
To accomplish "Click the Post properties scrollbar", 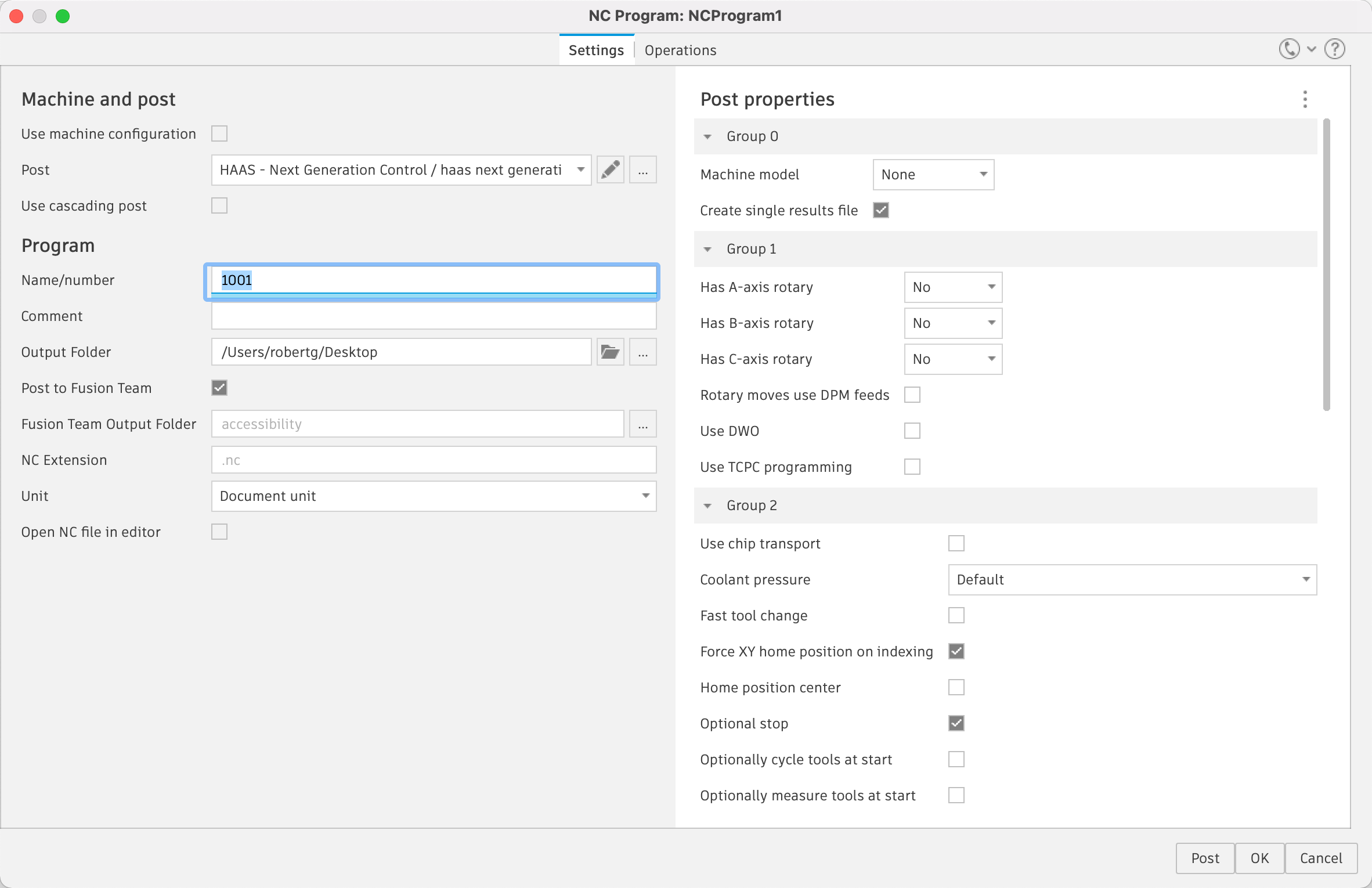I will point(1327,265).
